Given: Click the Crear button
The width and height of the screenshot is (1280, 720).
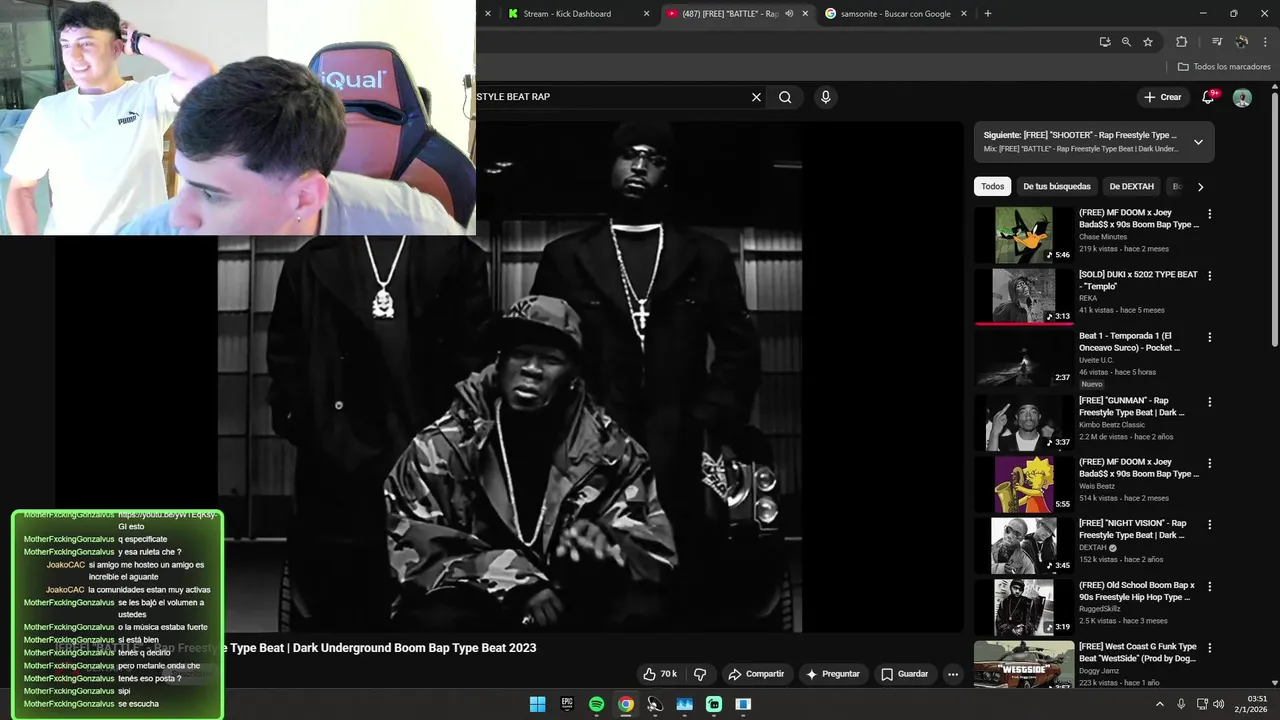Looking at the screenshot, I should click(x=1162, y=97).
